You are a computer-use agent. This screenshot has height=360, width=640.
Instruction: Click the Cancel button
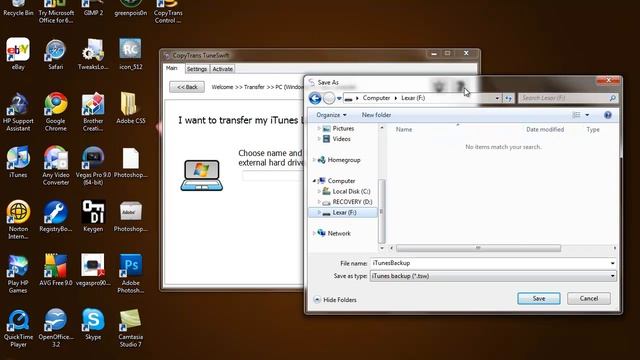(589, 299)
